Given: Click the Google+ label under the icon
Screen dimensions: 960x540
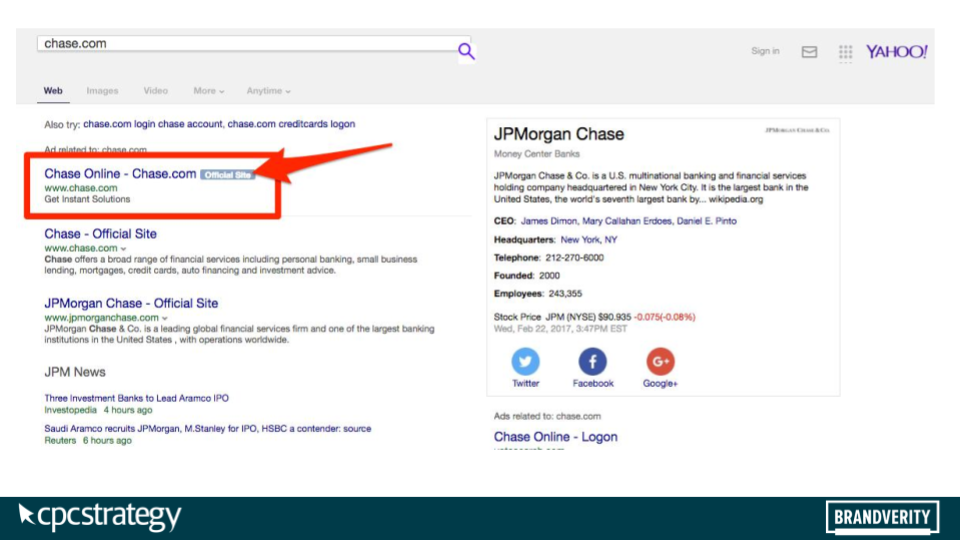Looking at the screenshot, I should coord(660,383).
